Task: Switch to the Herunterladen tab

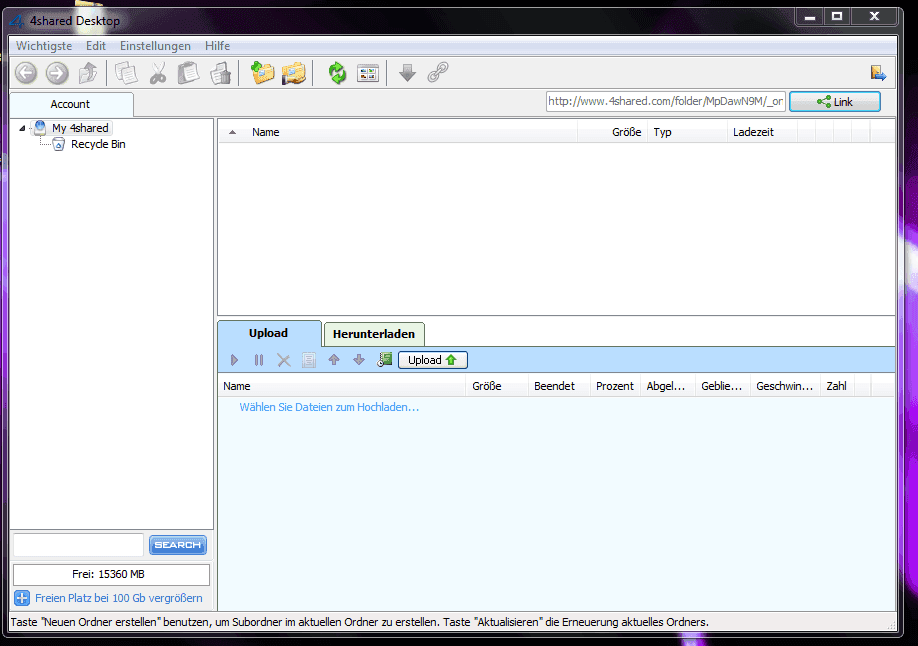Action: pyautogui.click(x=374, y=334)
